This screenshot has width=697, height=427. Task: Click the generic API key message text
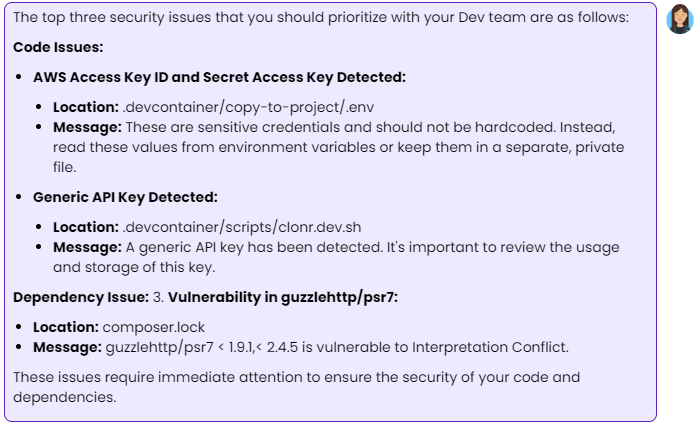point(336,257)
